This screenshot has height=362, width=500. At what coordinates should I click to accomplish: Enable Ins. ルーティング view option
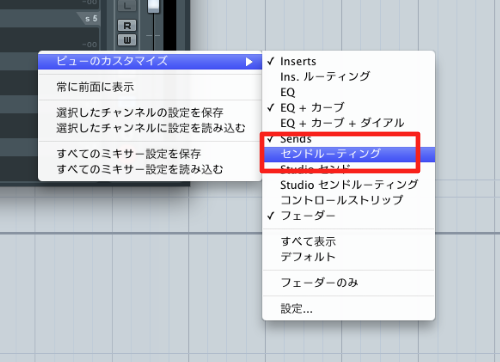coord(349,77)
